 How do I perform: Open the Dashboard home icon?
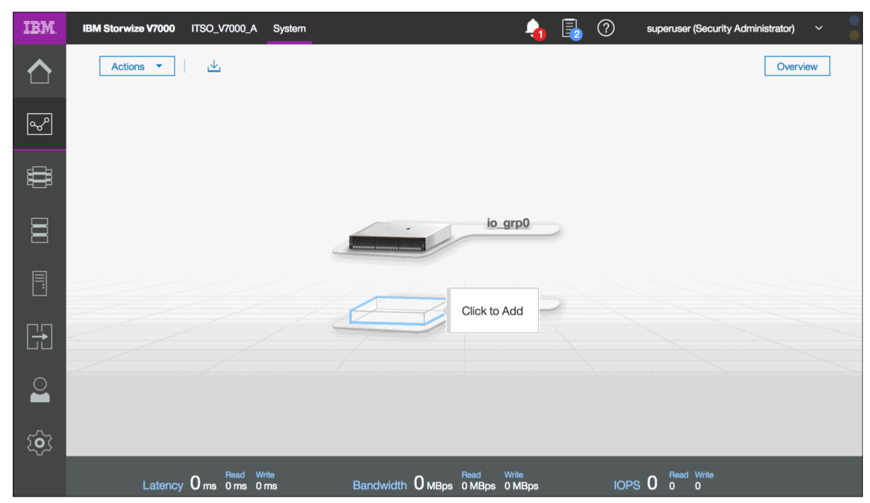pyautogui.click(x=39, y=72)
